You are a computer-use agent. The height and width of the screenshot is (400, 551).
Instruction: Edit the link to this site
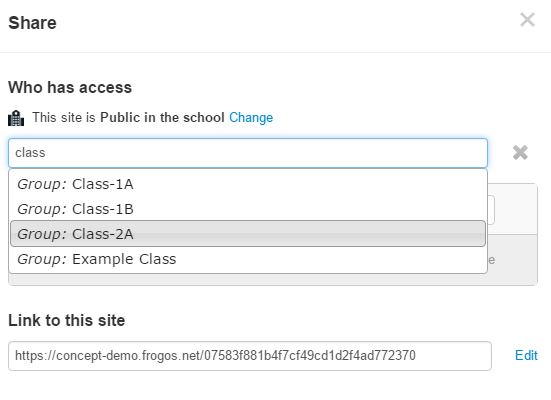click(526, 355)
